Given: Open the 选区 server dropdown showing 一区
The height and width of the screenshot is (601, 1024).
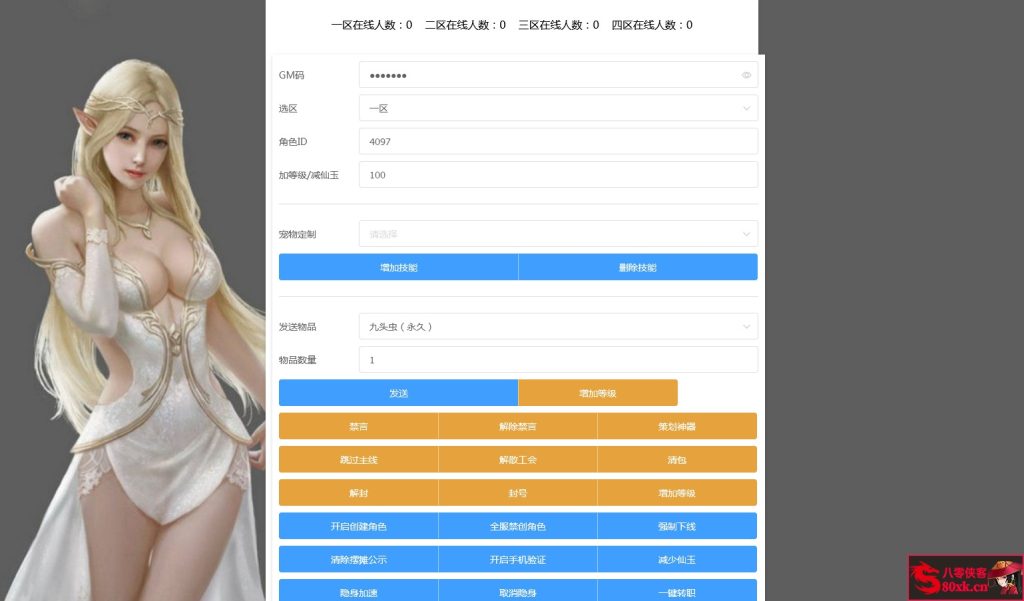Looking at the screenshot, I should click(558, 108).
